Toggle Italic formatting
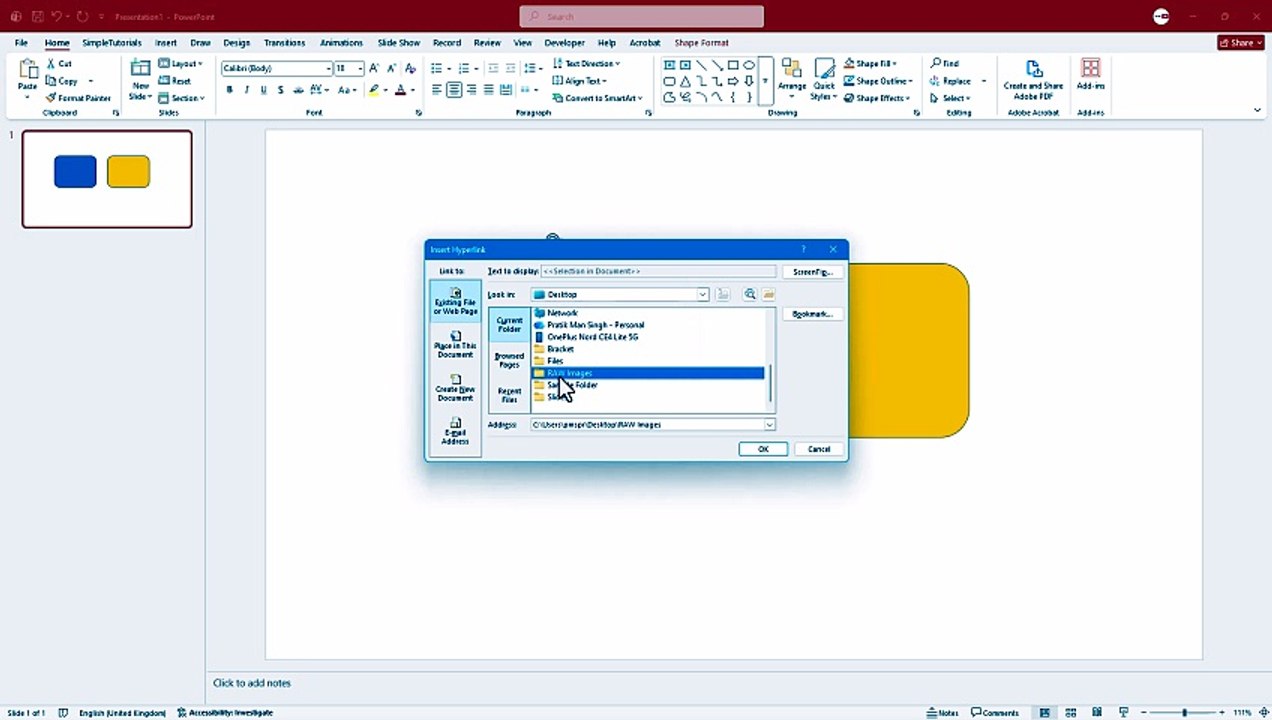Viewport: 1272px width, 720px height. click(x=247, y=90)
